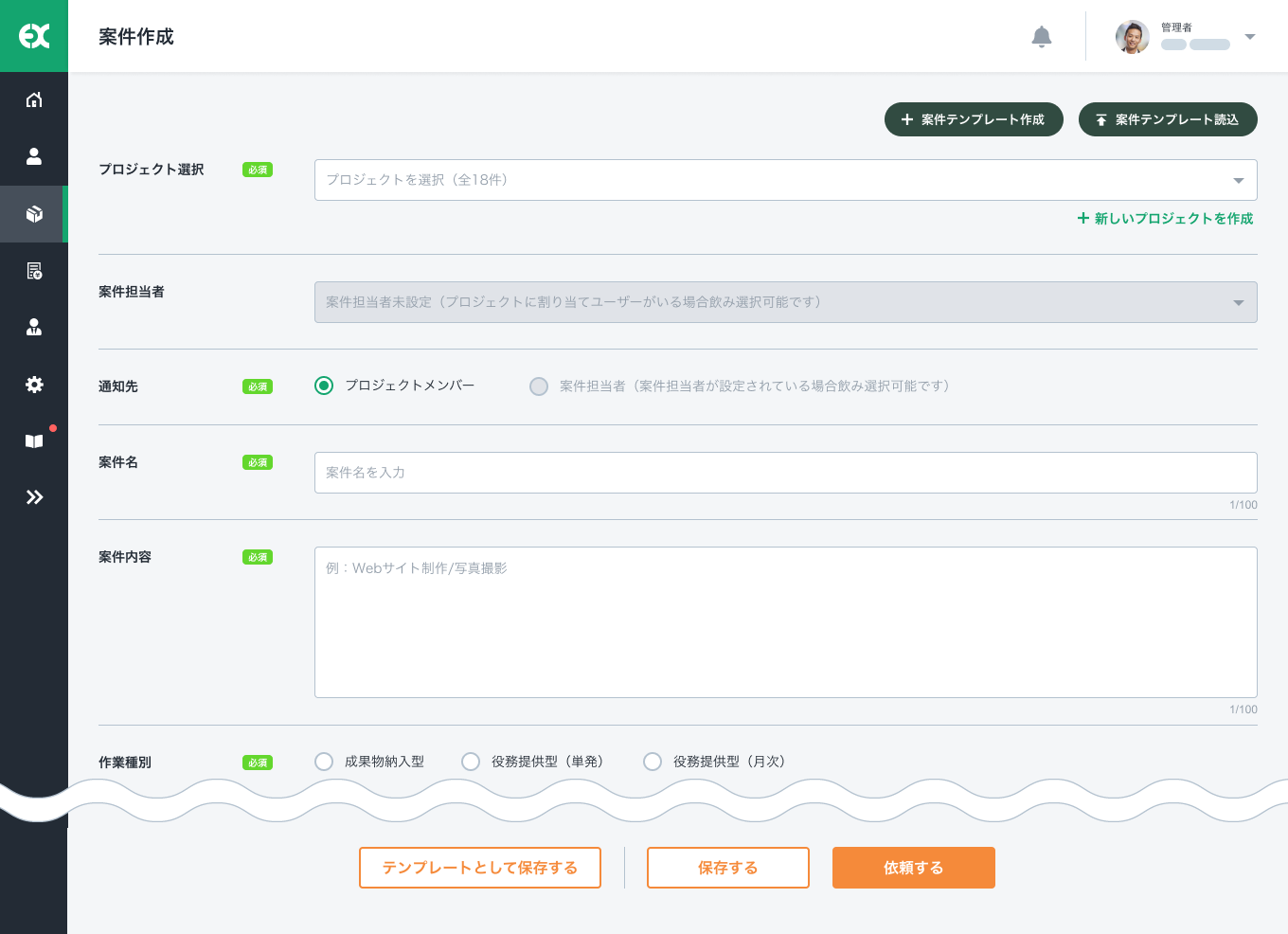This screenshot has width=1288, height=934.
Task: Click 案件テンプレート作成 button
Action: tap(973, 119)
